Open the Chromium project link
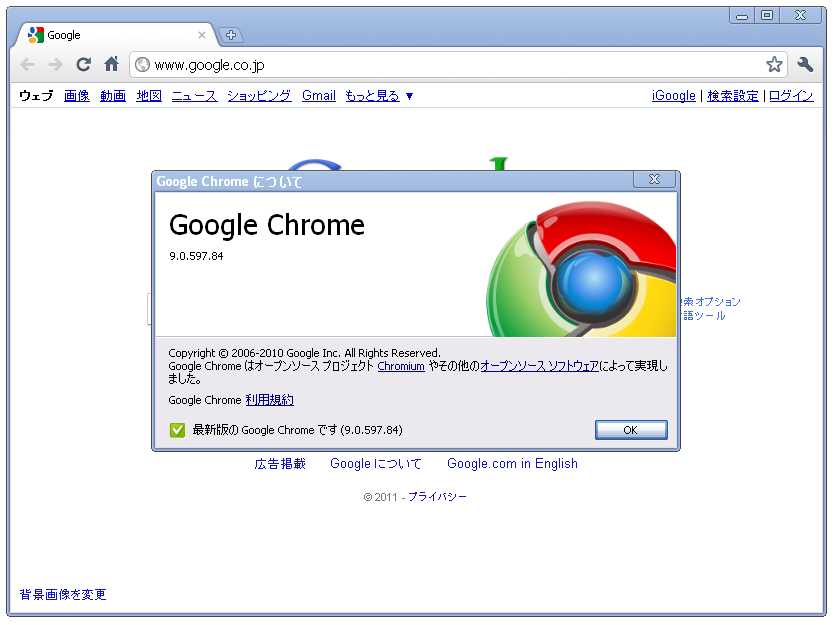Image resolution: width=835 pixels, height=625 pixels. tap(400, 366)
